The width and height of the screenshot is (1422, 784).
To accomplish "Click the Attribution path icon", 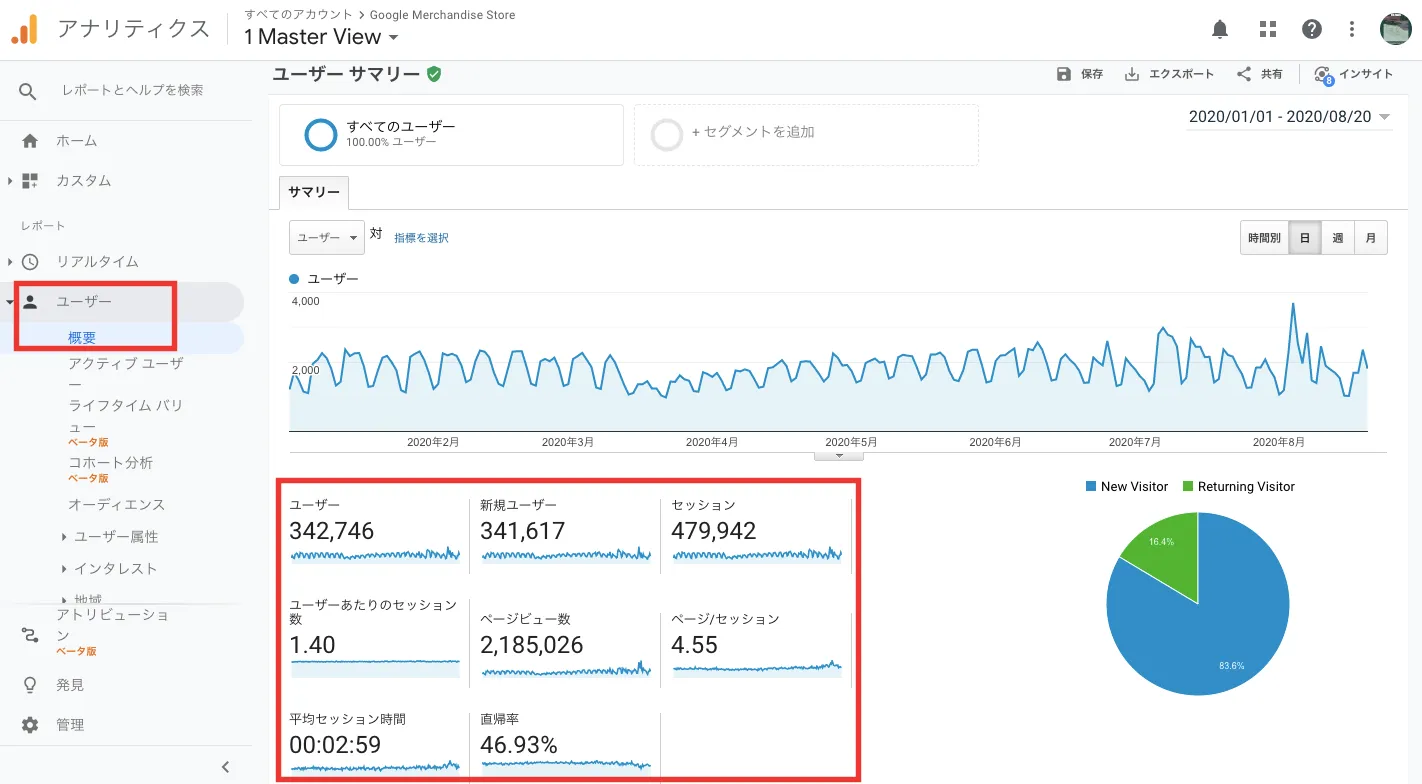I will pos(30,634).
